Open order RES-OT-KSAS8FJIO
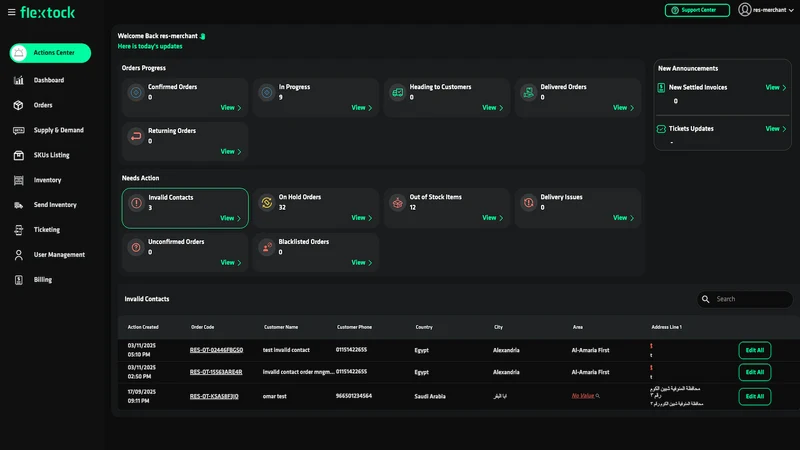The width and height of the screenshot is (800, 450). [x=214, y=396]
